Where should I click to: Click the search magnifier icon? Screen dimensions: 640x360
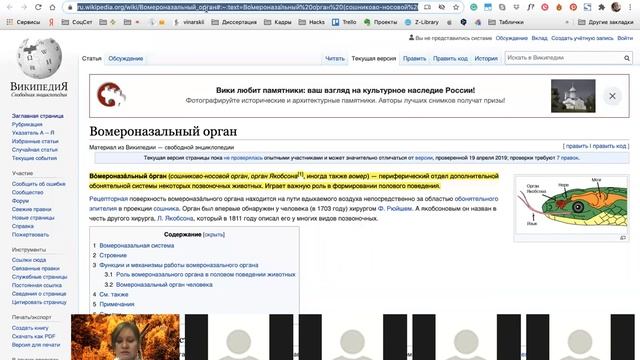pyautogui.click(x=627, y=58)
